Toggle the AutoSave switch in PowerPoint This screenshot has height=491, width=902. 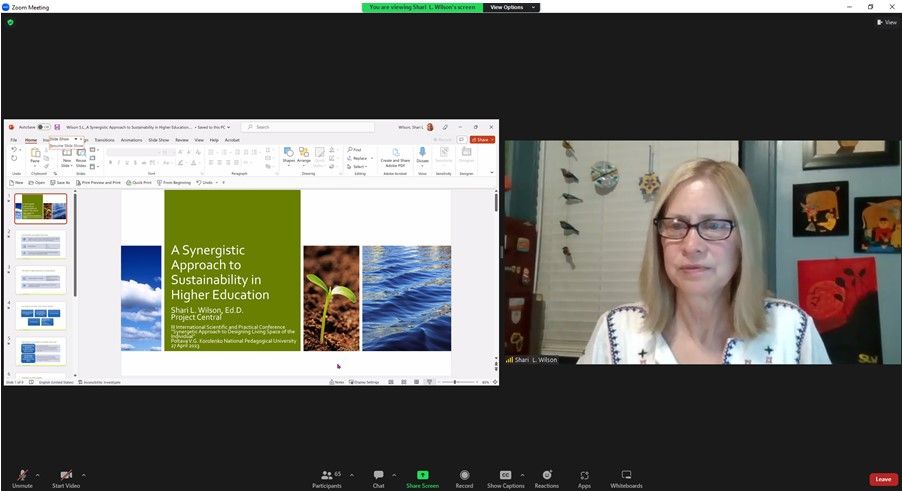[45, 127]
